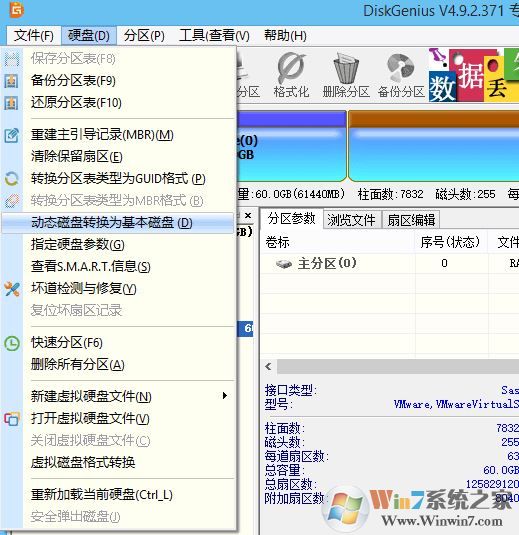The image size is (519, 535).
Task: Choose 备份分区表(F9) menu item
Action: coord(118,81)
